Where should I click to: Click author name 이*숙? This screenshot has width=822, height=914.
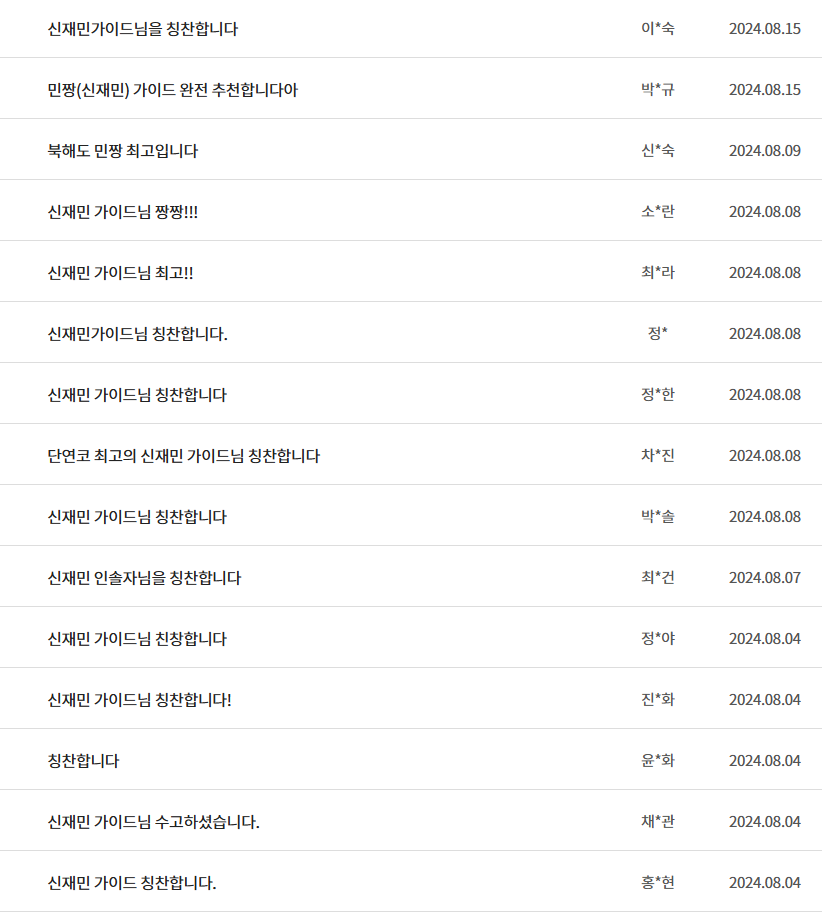(x=658, y=29)
